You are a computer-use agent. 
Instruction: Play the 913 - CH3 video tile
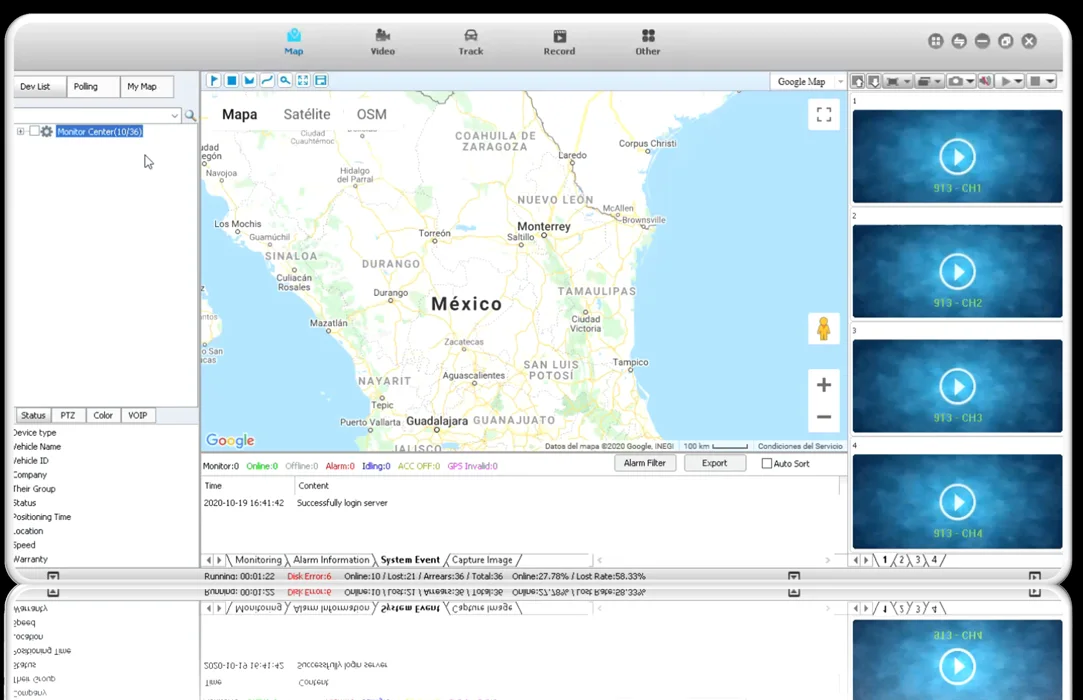click(x=957, y=386)
